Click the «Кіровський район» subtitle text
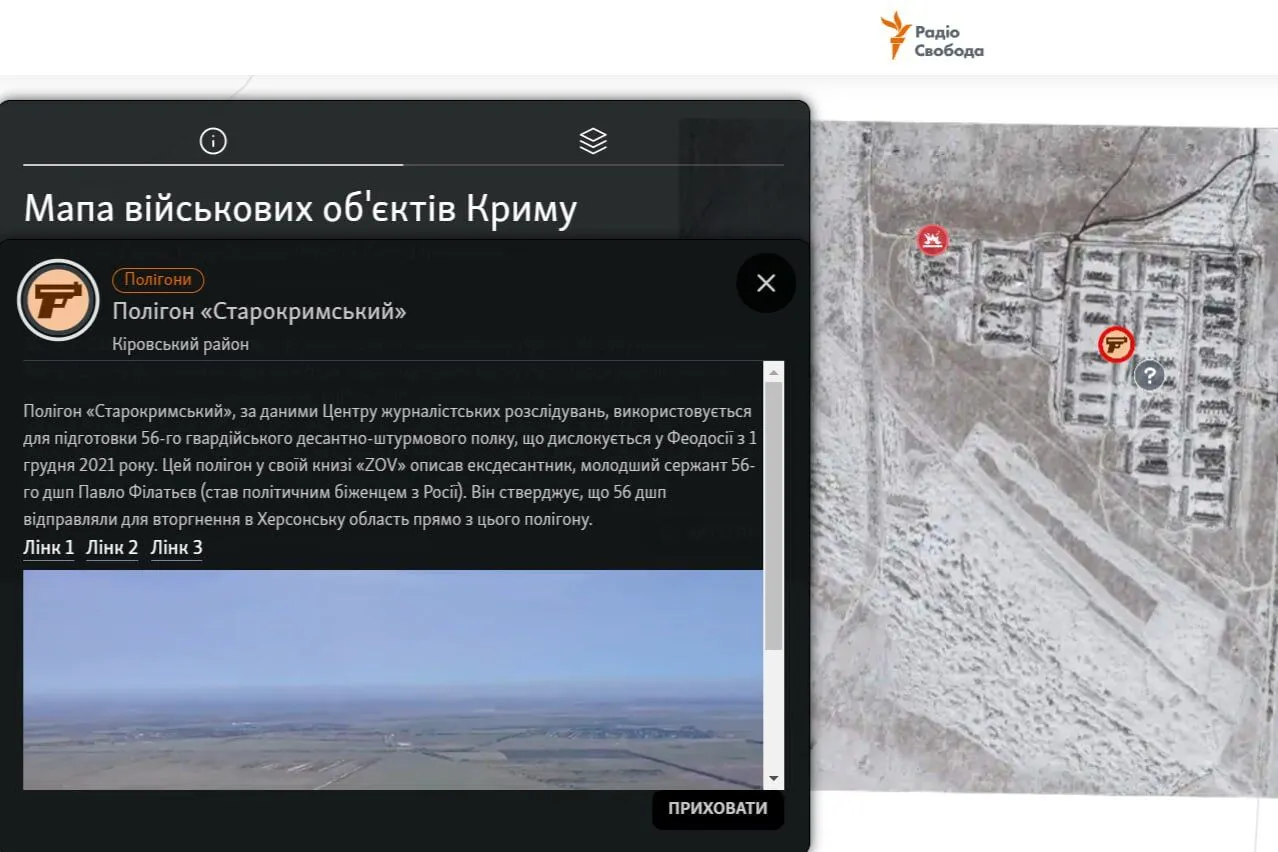 [x=181, y=344]
